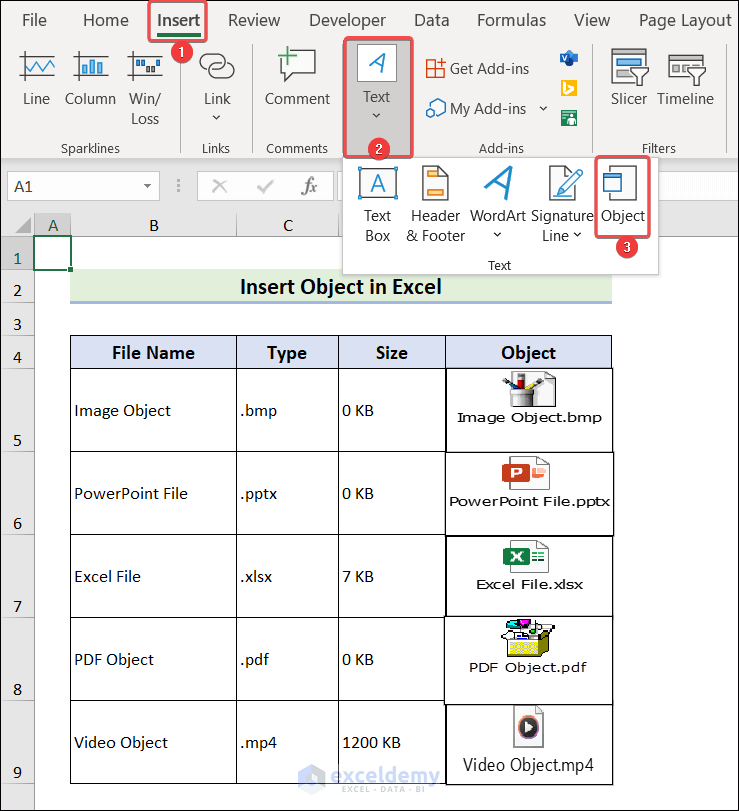This screenshot has height=811, width=739.
Task: Open the Page Layout tab
Action: tap(685, 20)
